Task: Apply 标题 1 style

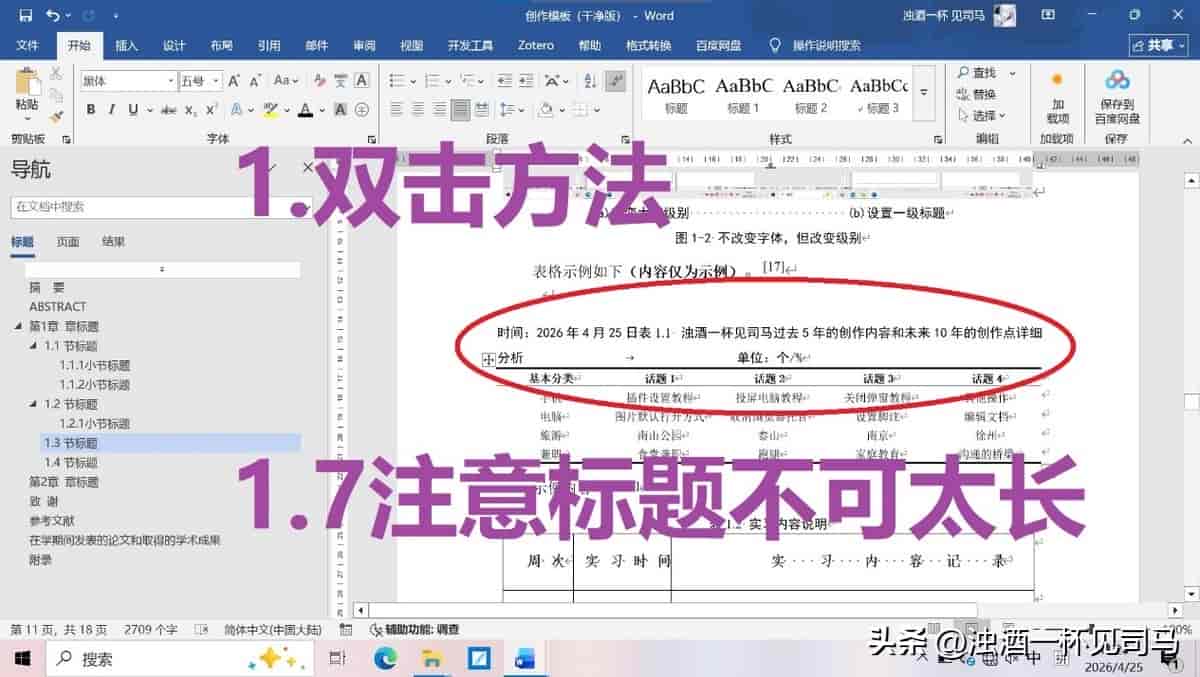Action: (x=744, y=94)
